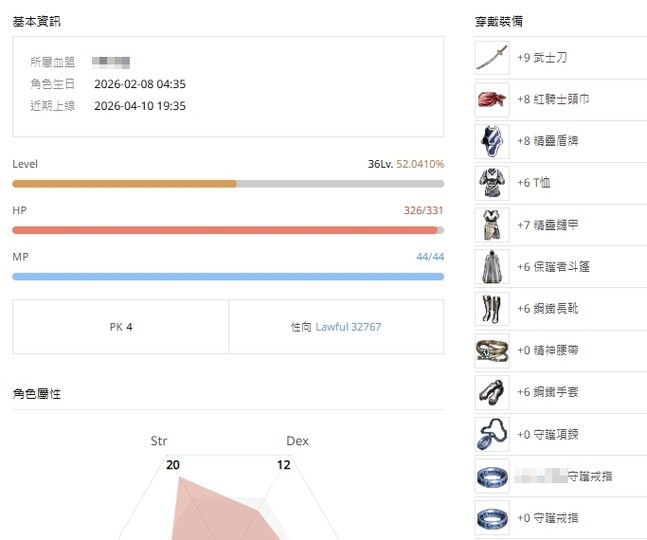Click the blue MP bar
This screenshot has width=647, height=540.
pyautogui.click(x=228, y=276)
